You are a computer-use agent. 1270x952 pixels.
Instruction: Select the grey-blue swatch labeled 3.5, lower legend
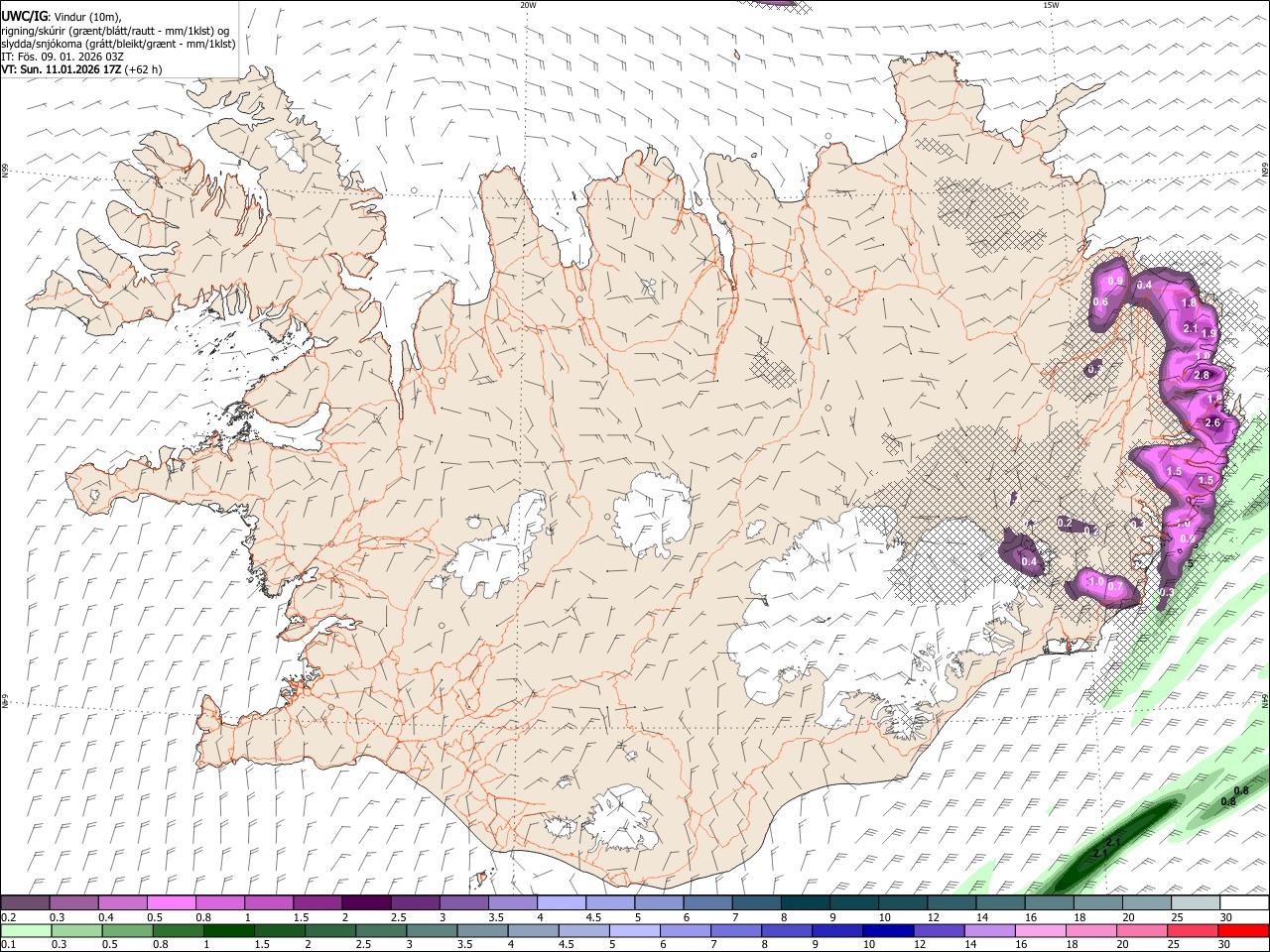pos(482,930)
